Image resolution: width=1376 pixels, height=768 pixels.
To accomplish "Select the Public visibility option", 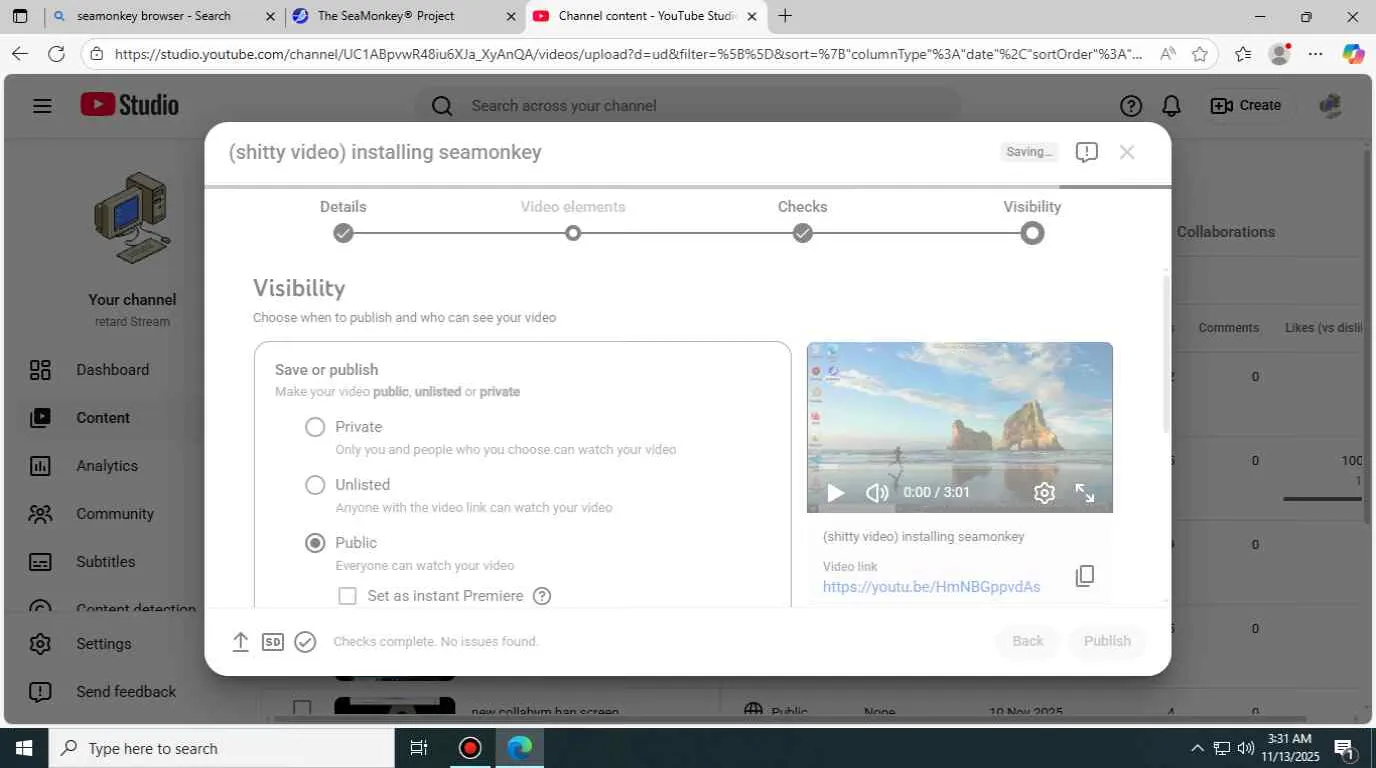I will [x=315, y=543].
